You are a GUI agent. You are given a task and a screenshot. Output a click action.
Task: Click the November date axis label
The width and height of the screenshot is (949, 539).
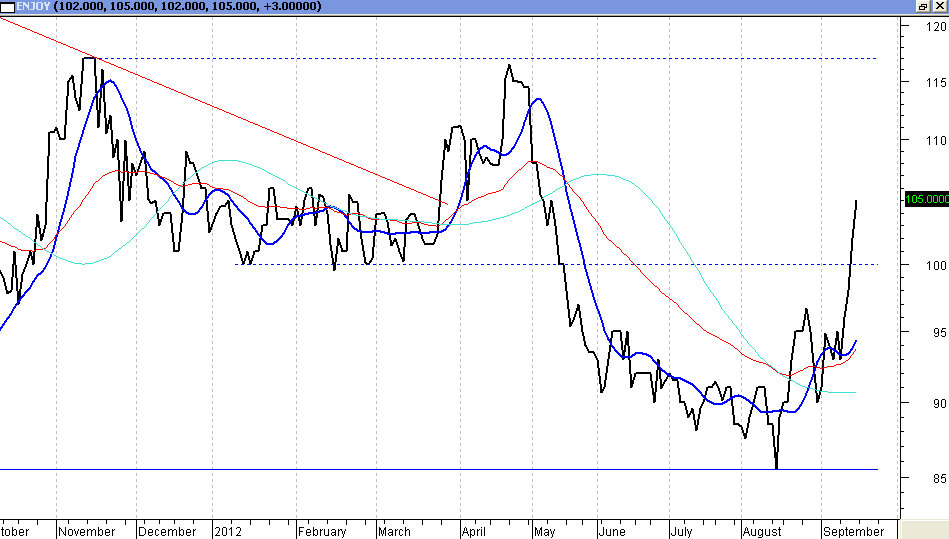coord(87,531)
